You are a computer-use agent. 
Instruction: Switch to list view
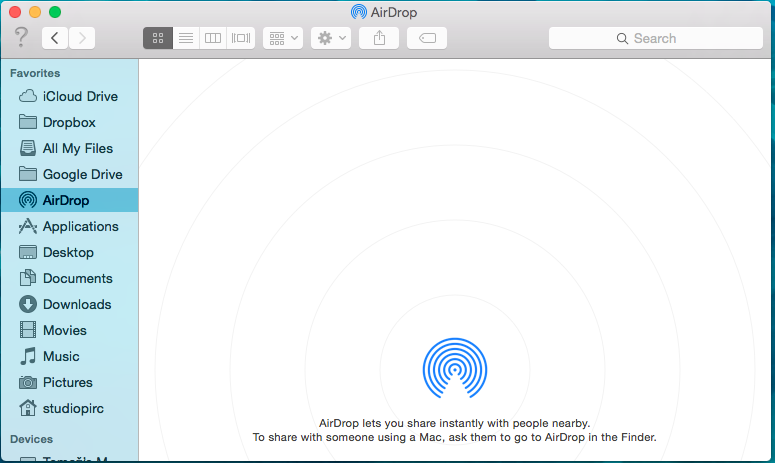tap(186, 38)
